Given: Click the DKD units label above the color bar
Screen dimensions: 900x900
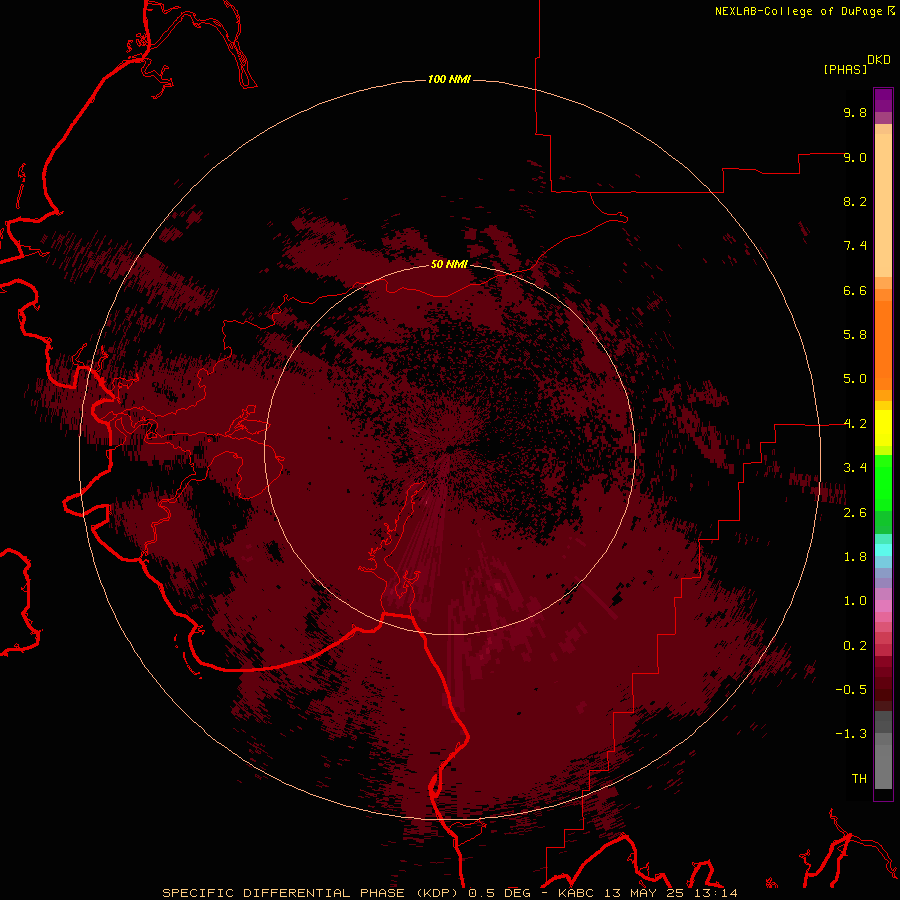Looking at the screenshot, I should 878,60.
